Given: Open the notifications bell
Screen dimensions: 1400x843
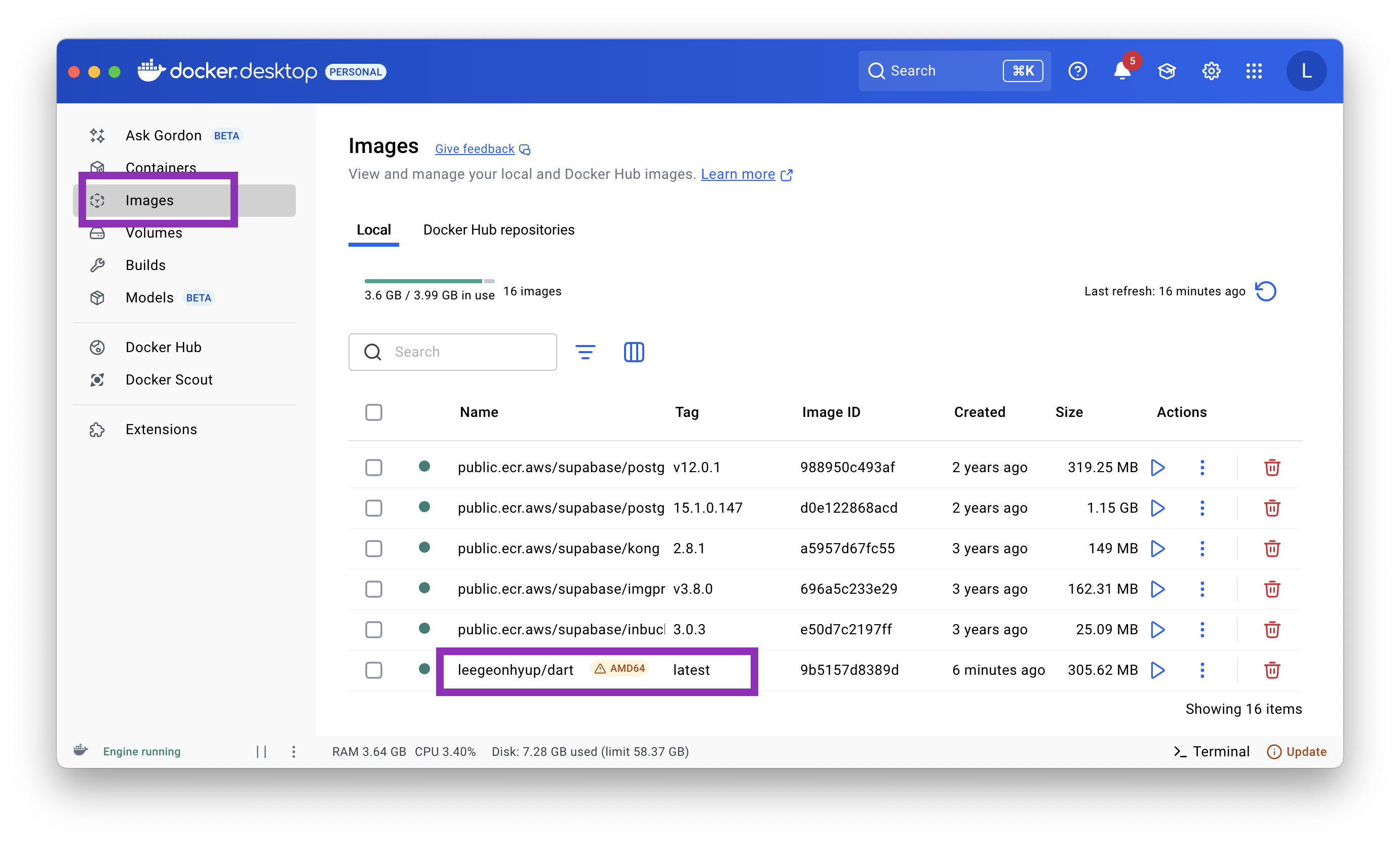Looking at the screenshot, I should [x=1122, y=70].
